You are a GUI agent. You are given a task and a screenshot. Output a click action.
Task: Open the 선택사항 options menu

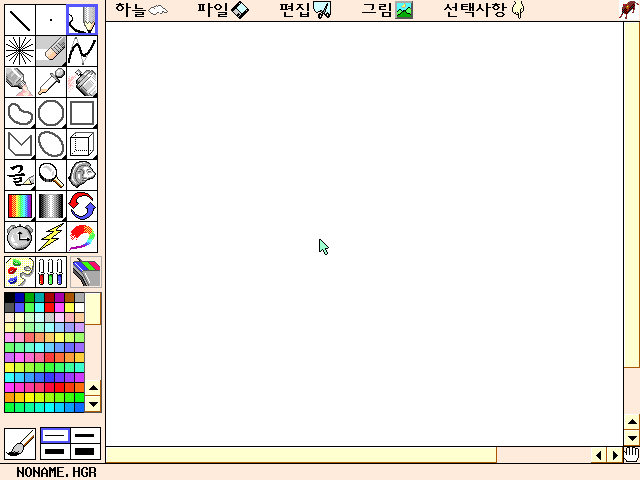tap(484, 10)
